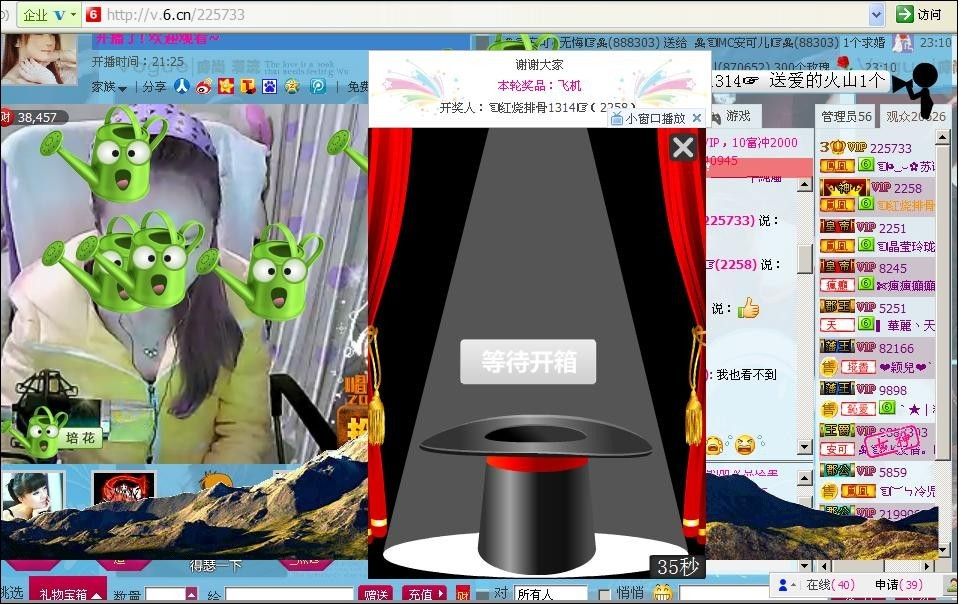This screenshot has width=964, height=605.
Task: Click the 充值 recharge button
Action: [425, 595]
